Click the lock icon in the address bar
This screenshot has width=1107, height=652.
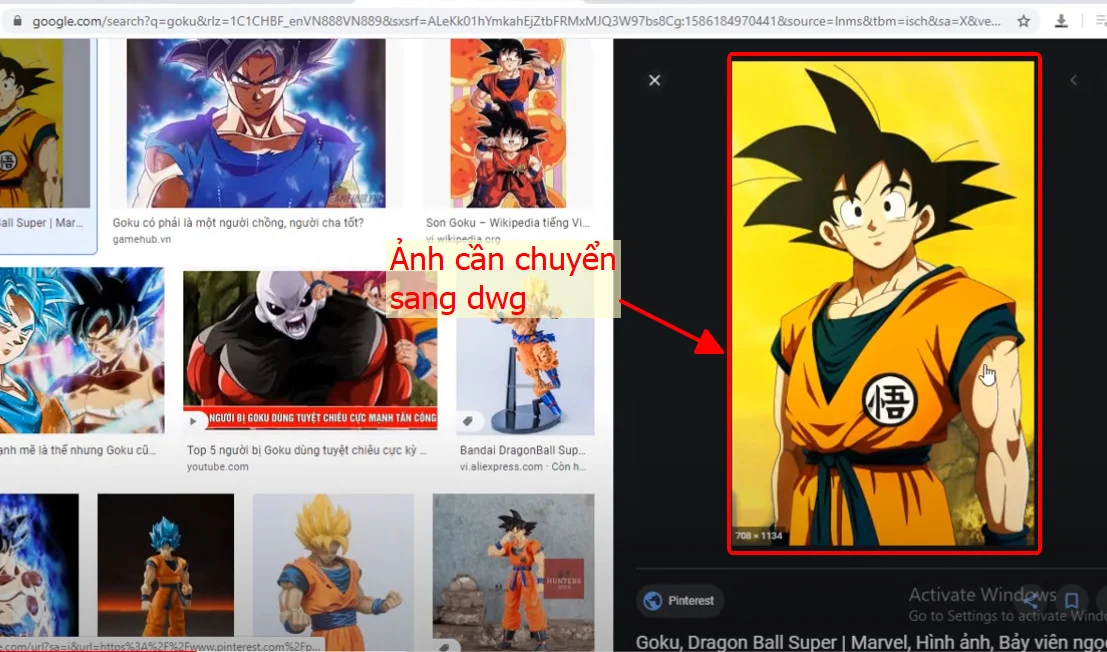tap(18, 21)
